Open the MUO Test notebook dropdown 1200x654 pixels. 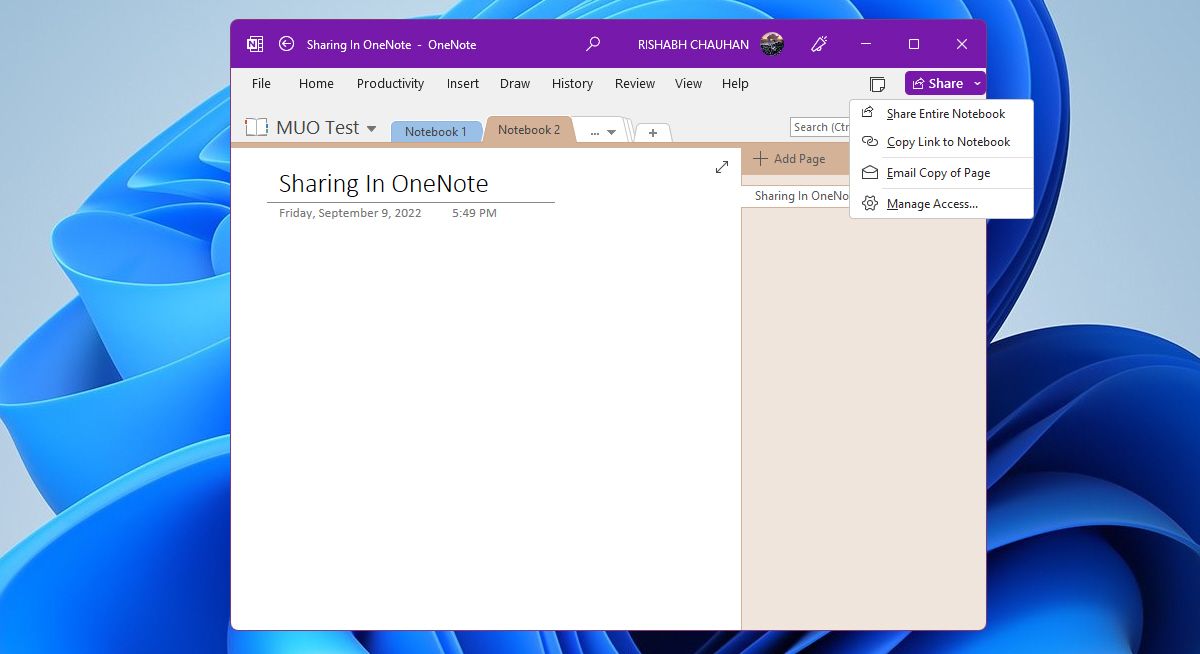(x=371, y=129)
